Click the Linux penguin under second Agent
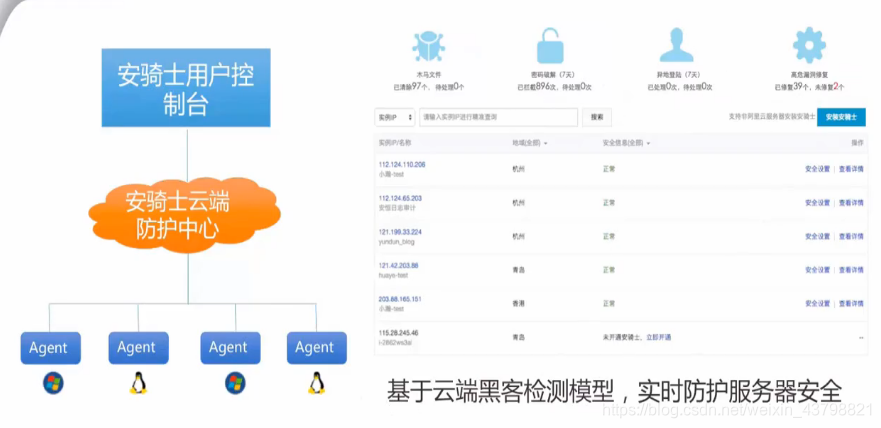 (x=138, y=383)
